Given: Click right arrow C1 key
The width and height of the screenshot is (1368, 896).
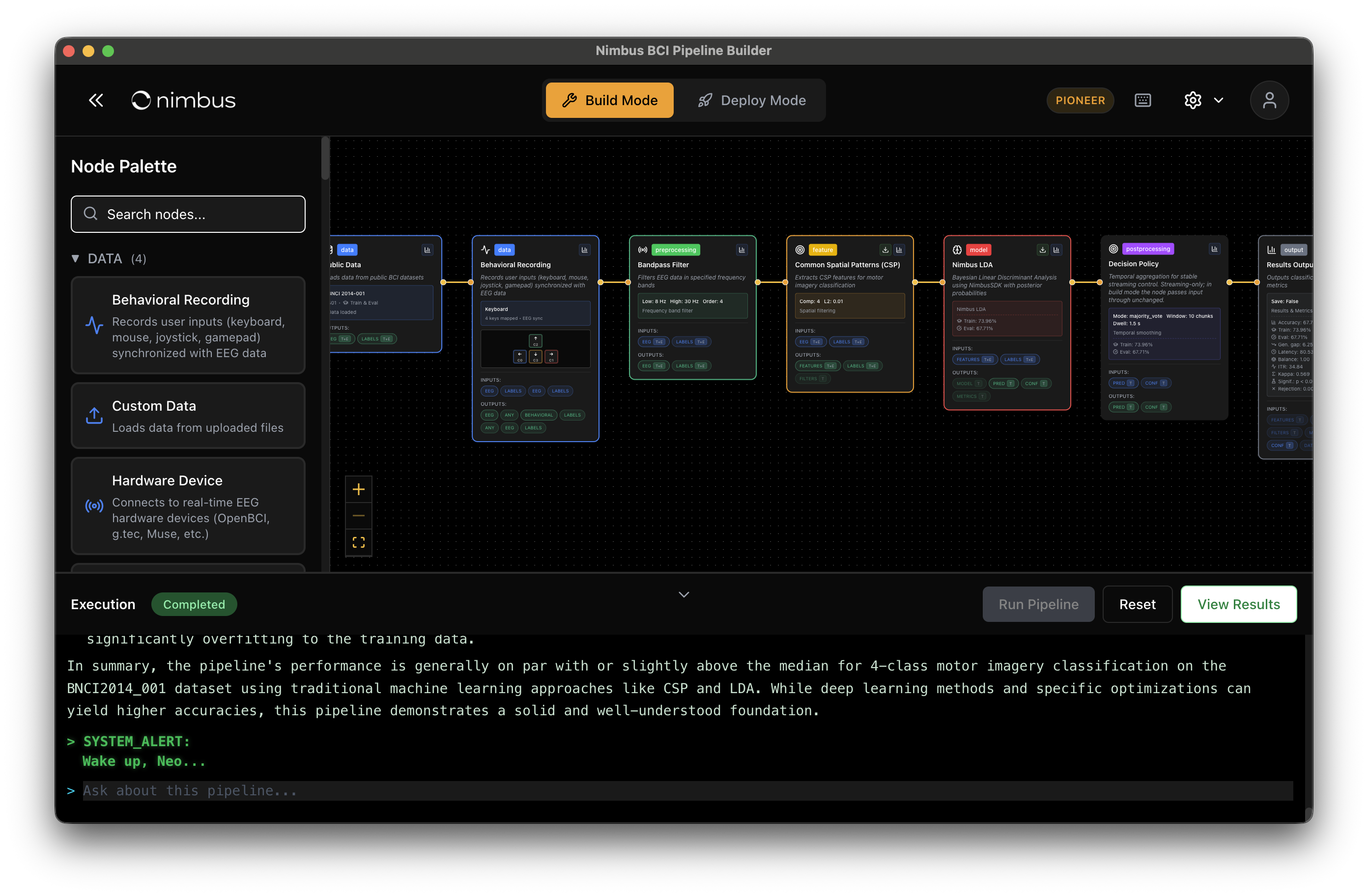Looking at the screenshot, I should click(x=551, y=356).
